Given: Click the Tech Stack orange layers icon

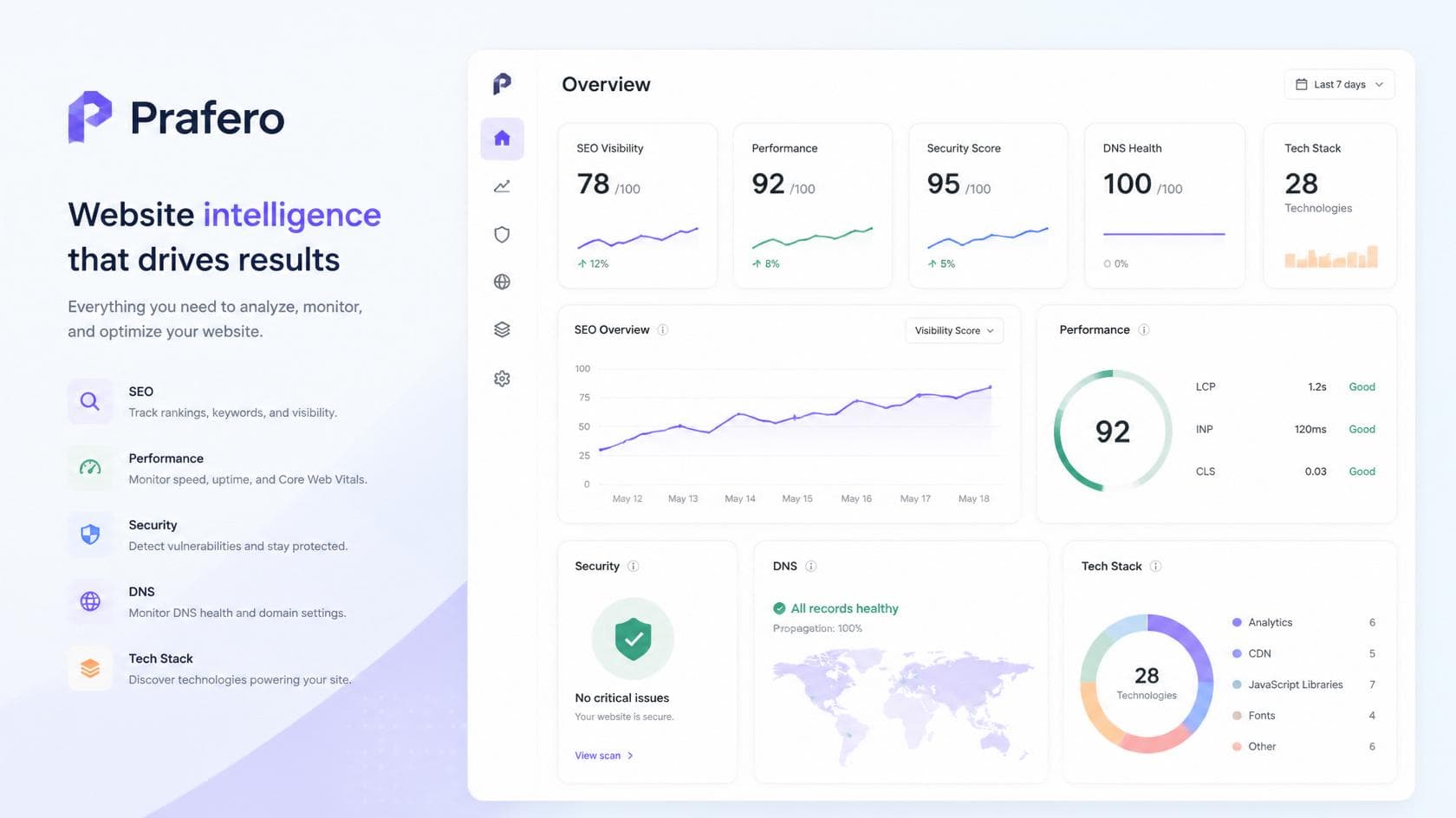Looking at the screenshot, I should point(90,668).
